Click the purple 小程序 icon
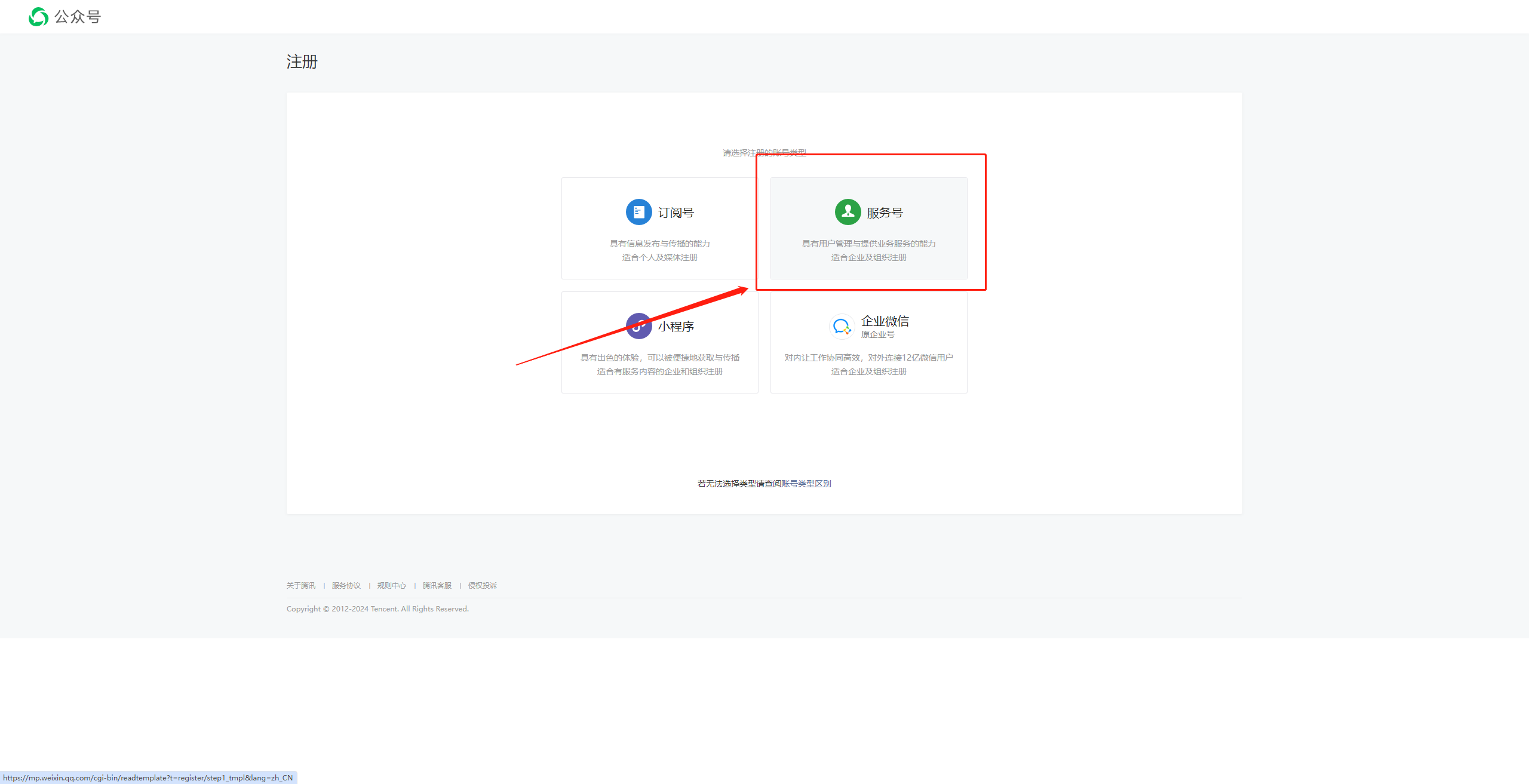1529x784 pixels. point(638,326)
